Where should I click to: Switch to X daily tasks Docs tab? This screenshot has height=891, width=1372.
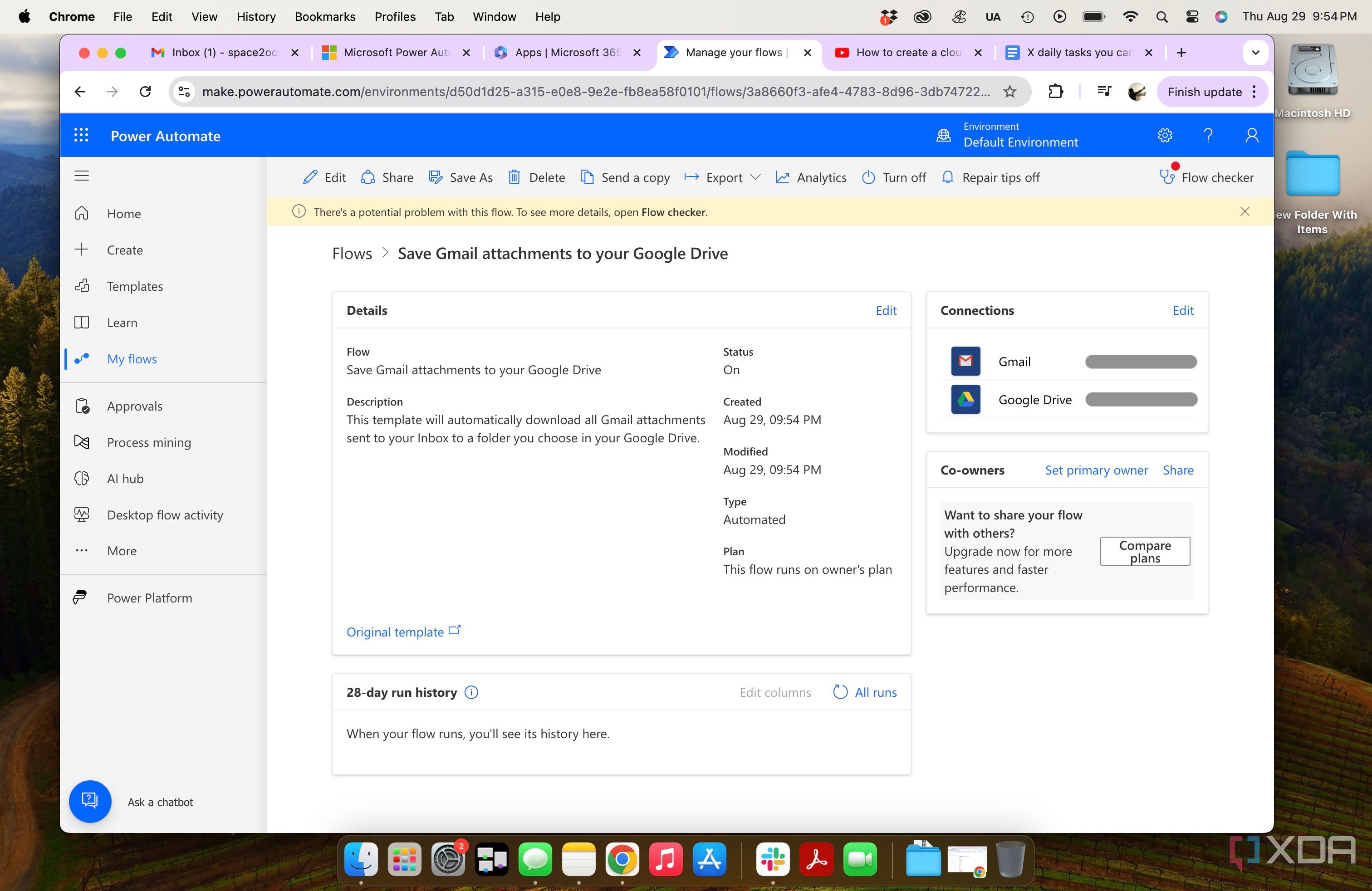tap(1080, 53)
